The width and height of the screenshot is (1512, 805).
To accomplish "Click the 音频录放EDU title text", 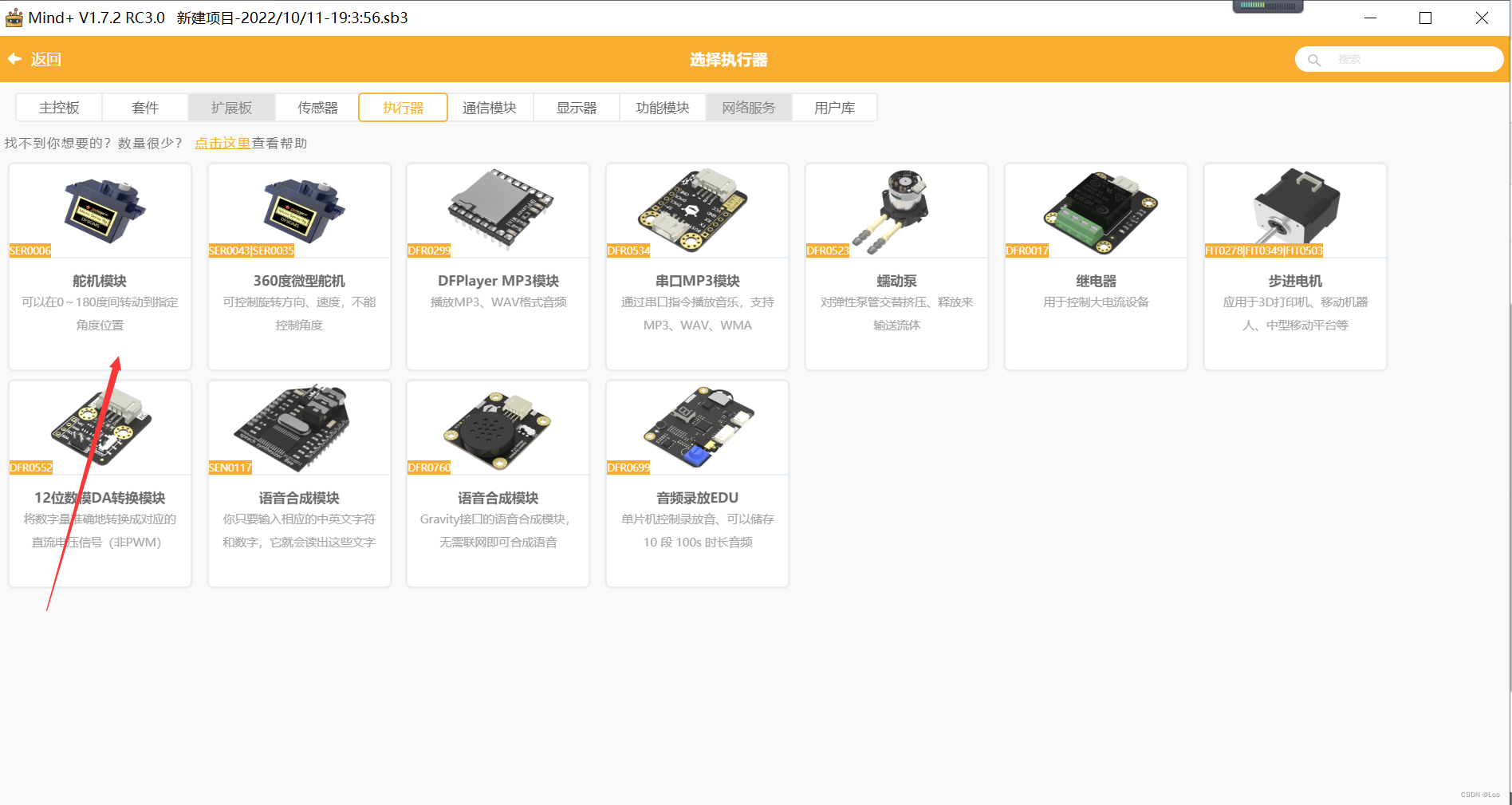I will (x=698, y=498).
